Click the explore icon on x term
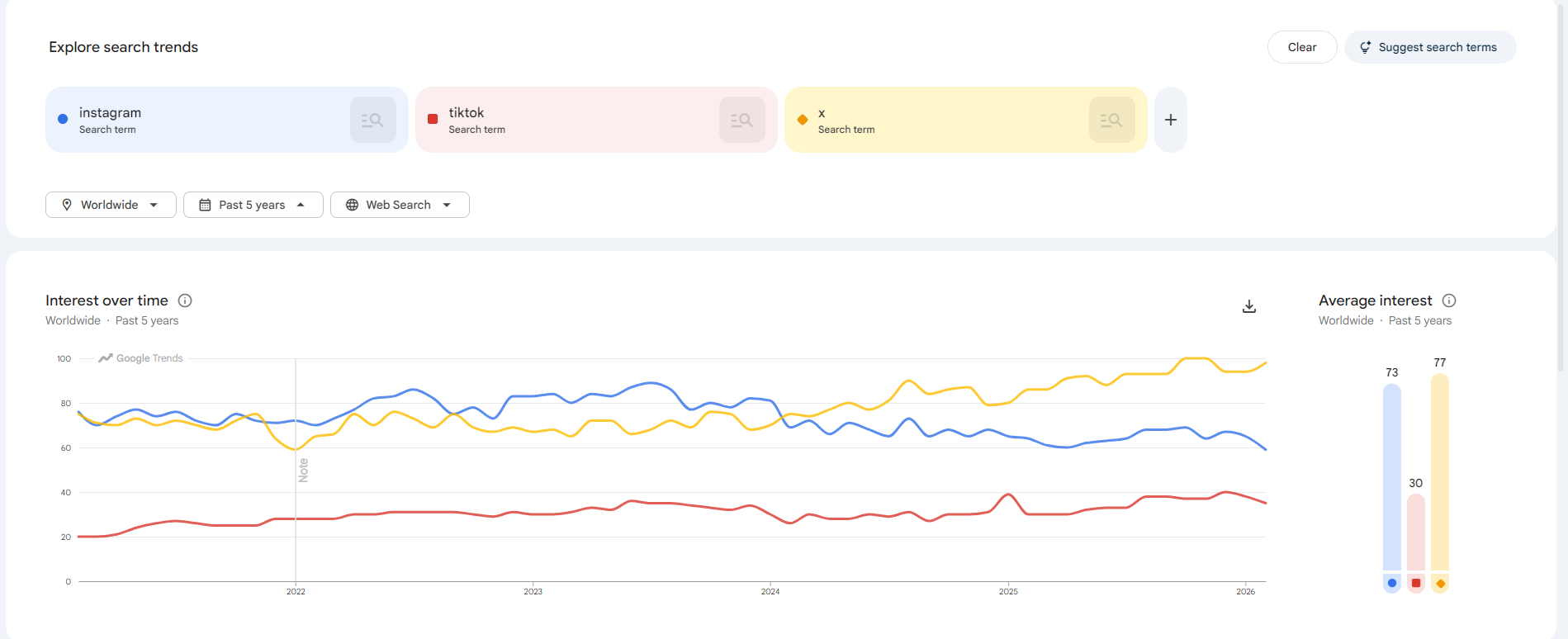Viewport: 1568px width, 639px height. pyautogui.click(x=1111, y=120)
